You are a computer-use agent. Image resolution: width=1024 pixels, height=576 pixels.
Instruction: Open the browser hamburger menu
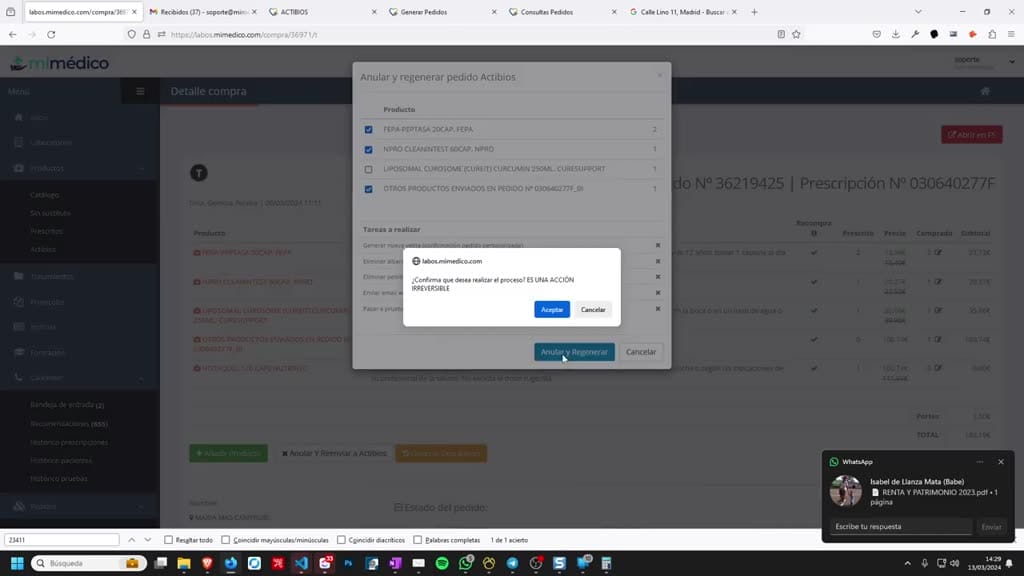1011,35
